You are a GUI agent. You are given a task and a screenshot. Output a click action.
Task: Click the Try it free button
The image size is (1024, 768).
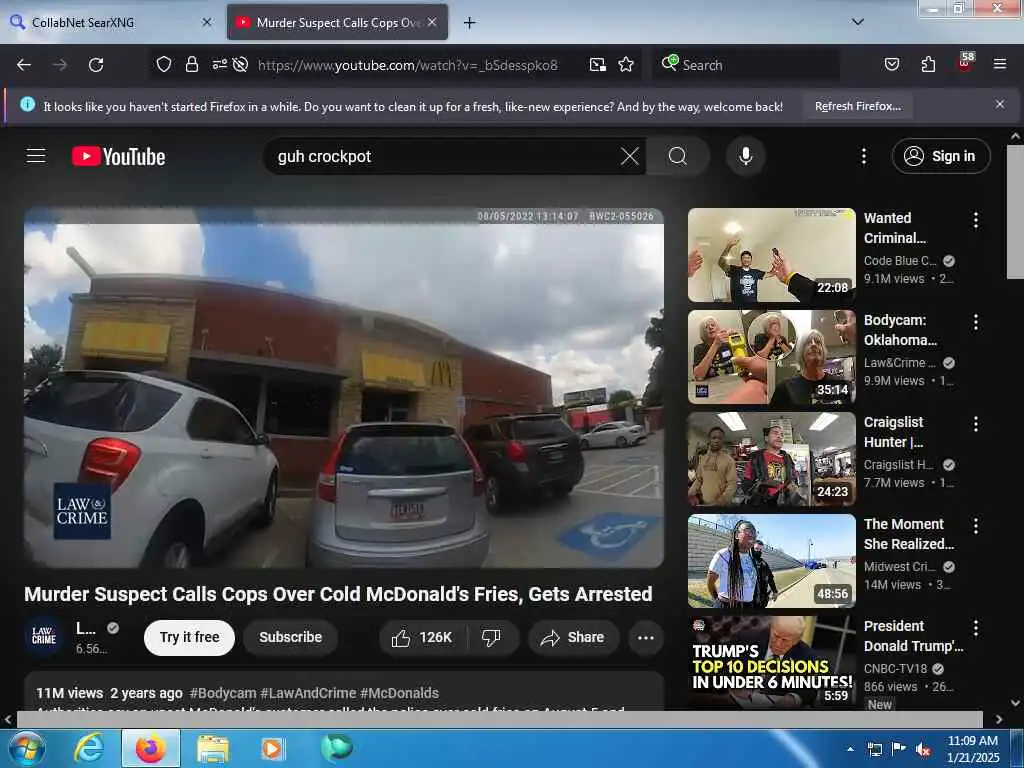click(189, 637)
